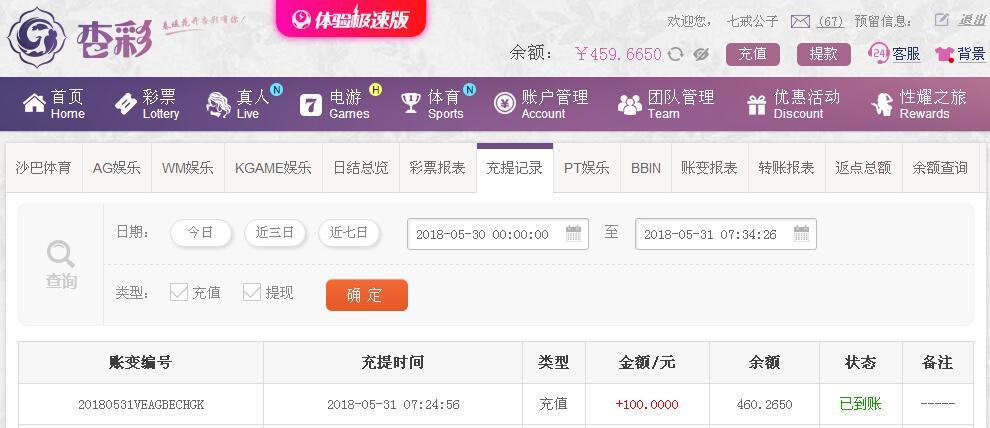This screenshot has width=990, height=428.
Task: Select the 近七日 date filter
Action: tap(349, 233)
